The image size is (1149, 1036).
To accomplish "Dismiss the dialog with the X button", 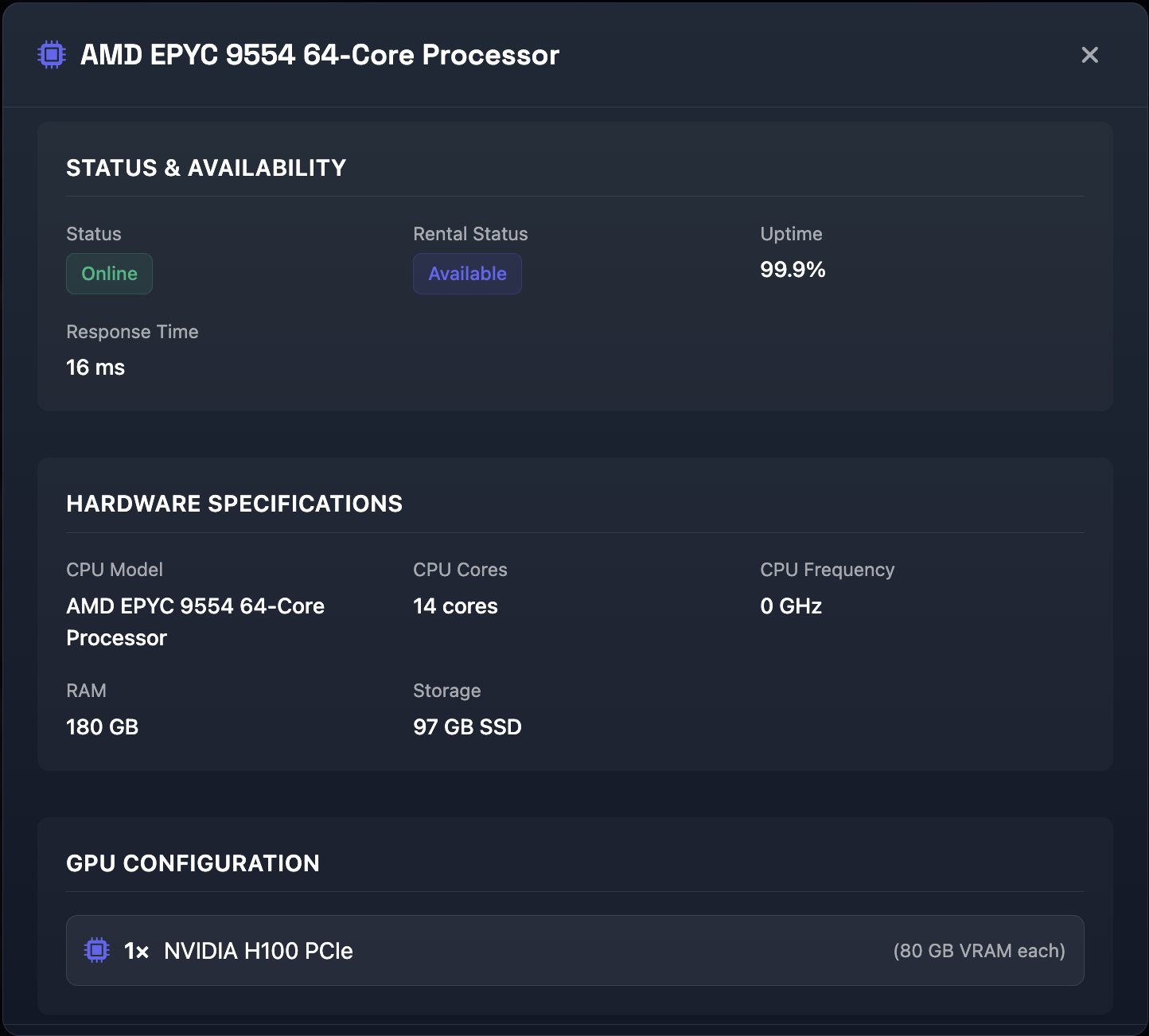I will pos(1089,55).
